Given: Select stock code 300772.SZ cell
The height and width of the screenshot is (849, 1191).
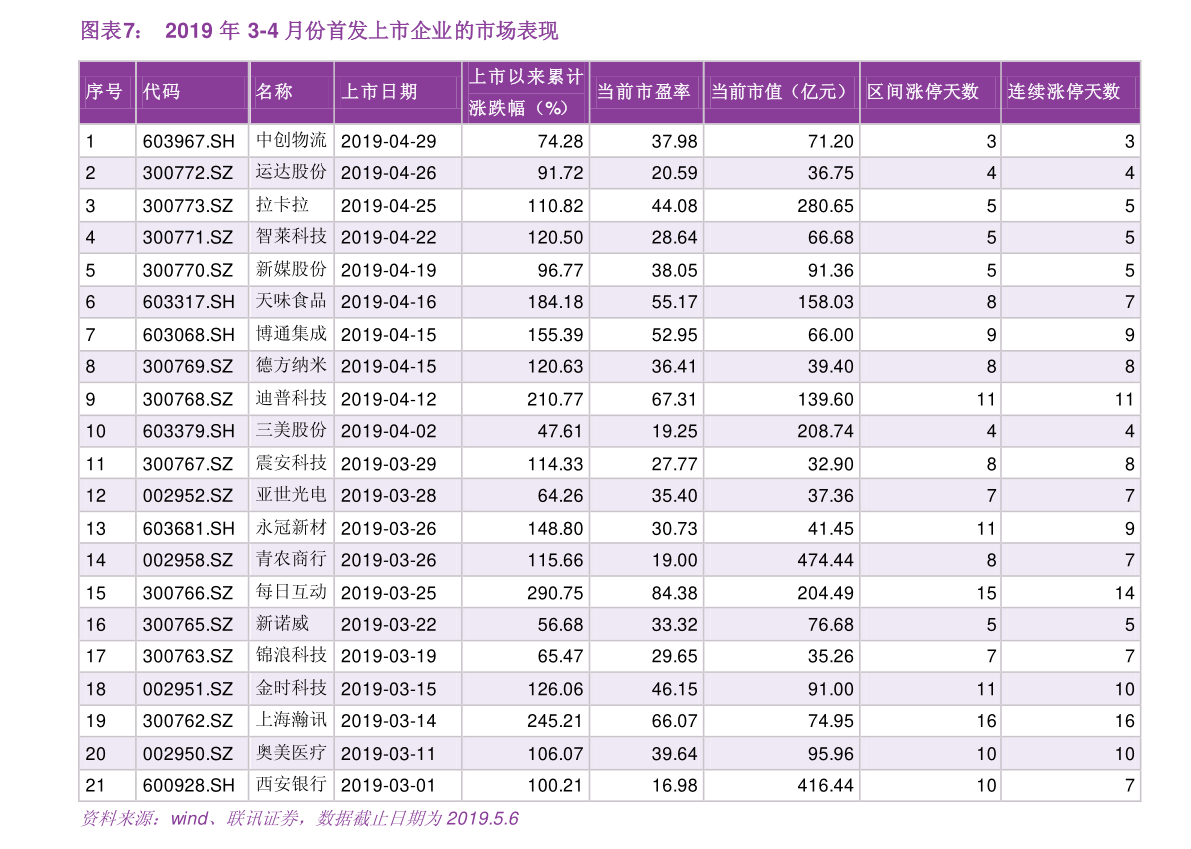Looking at the screenshot, I should click(188, 173).
